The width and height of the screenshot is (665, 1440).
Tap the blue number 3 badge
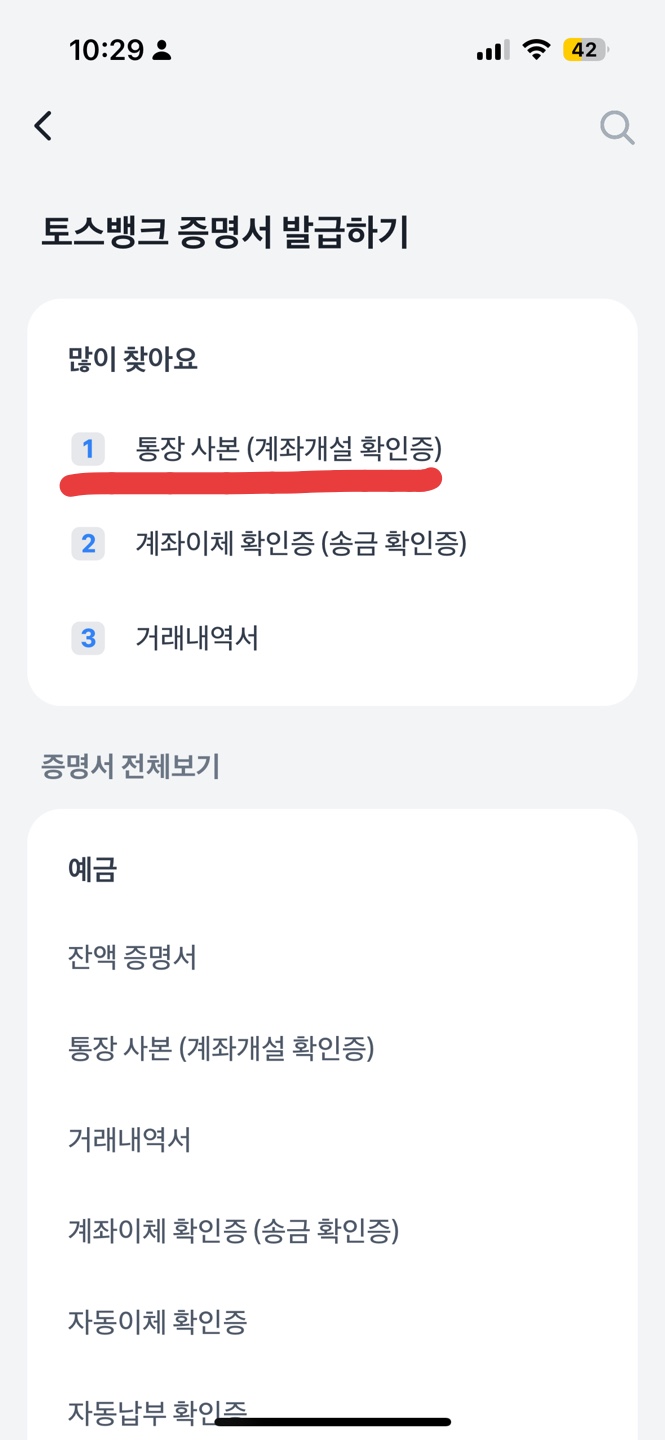pos(88,638)
